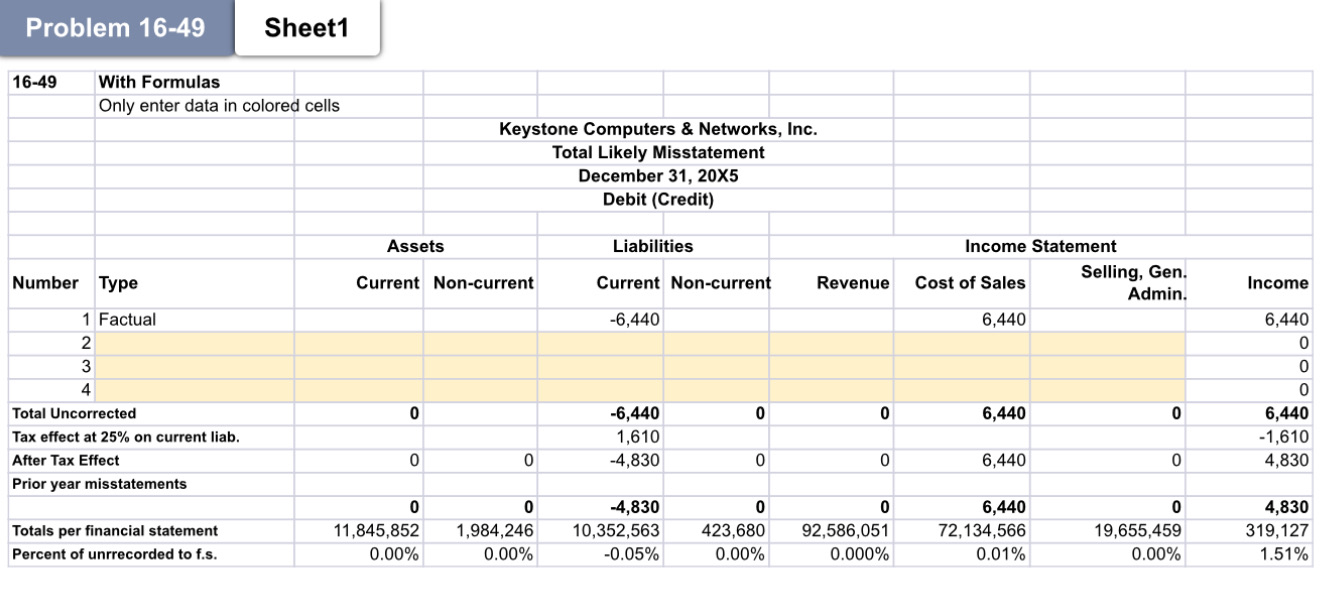1323x592 pixels.
Task: Click colored Cost of Sales cell in row 2
Action: pos(962,343)
